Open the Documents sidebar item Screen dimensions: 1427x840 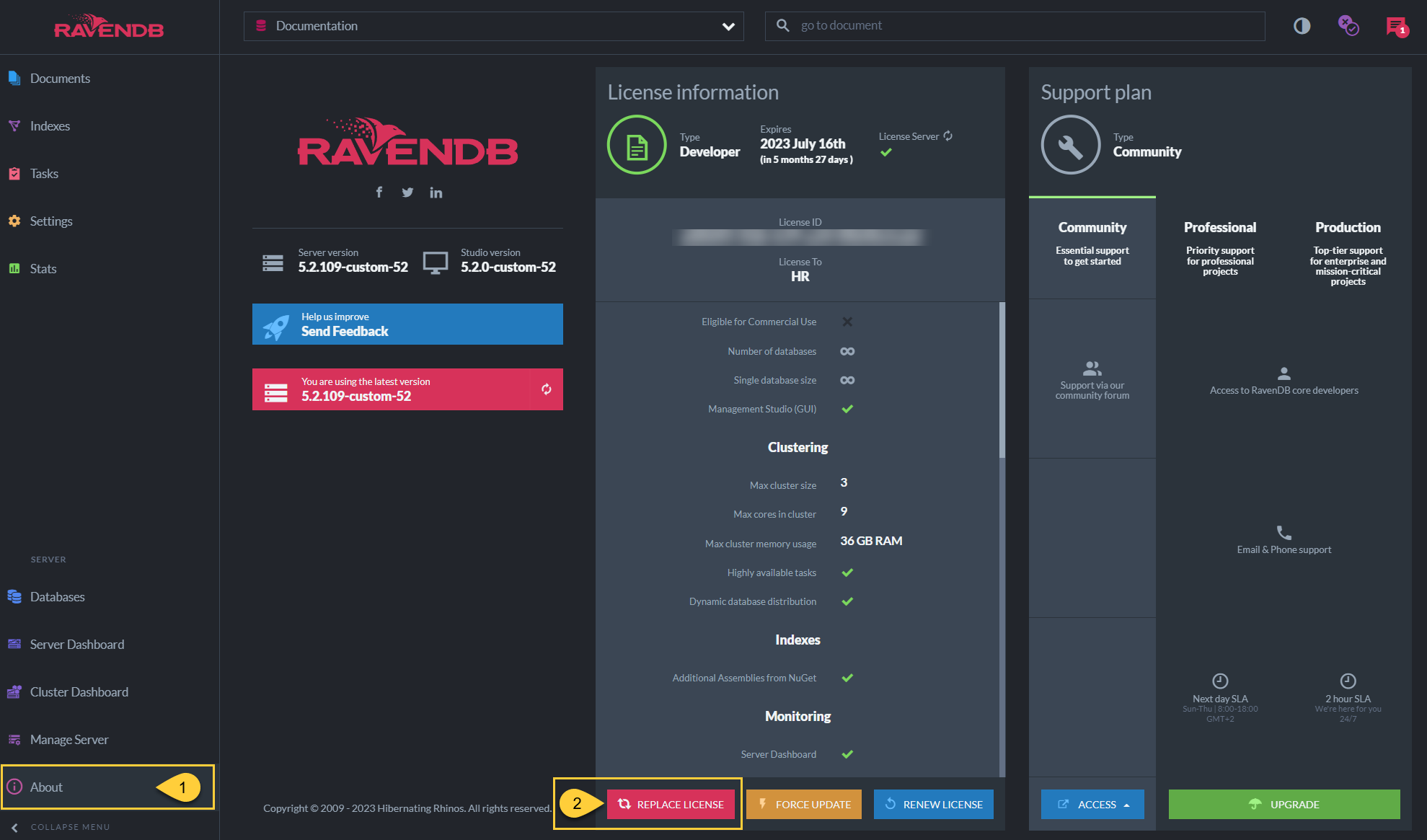pos(60,78)
